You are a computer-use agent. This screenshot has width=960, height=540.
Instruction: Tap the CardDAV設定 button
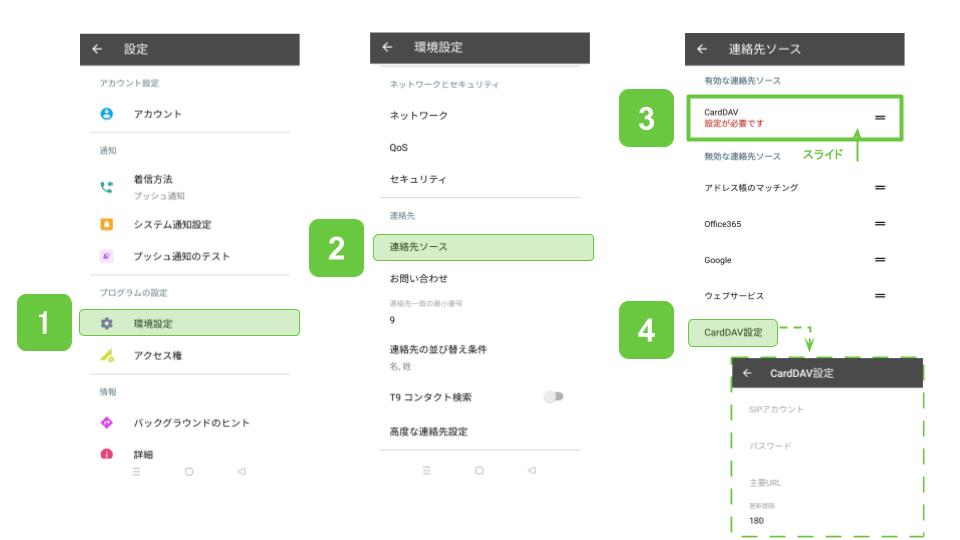pos(733,333)
